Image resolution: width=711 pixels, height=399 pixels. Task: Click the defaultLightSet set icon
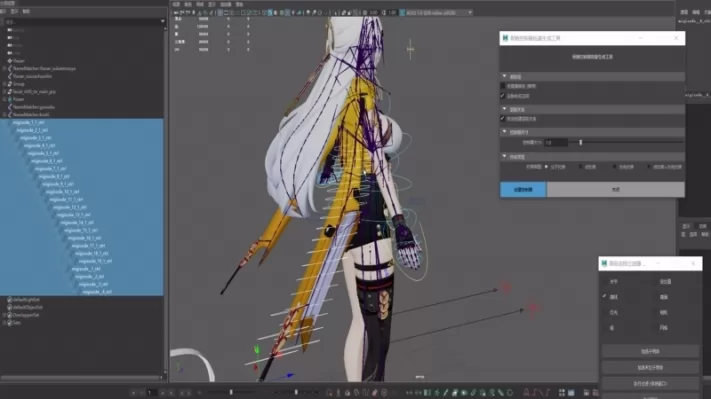coord(10,300)
